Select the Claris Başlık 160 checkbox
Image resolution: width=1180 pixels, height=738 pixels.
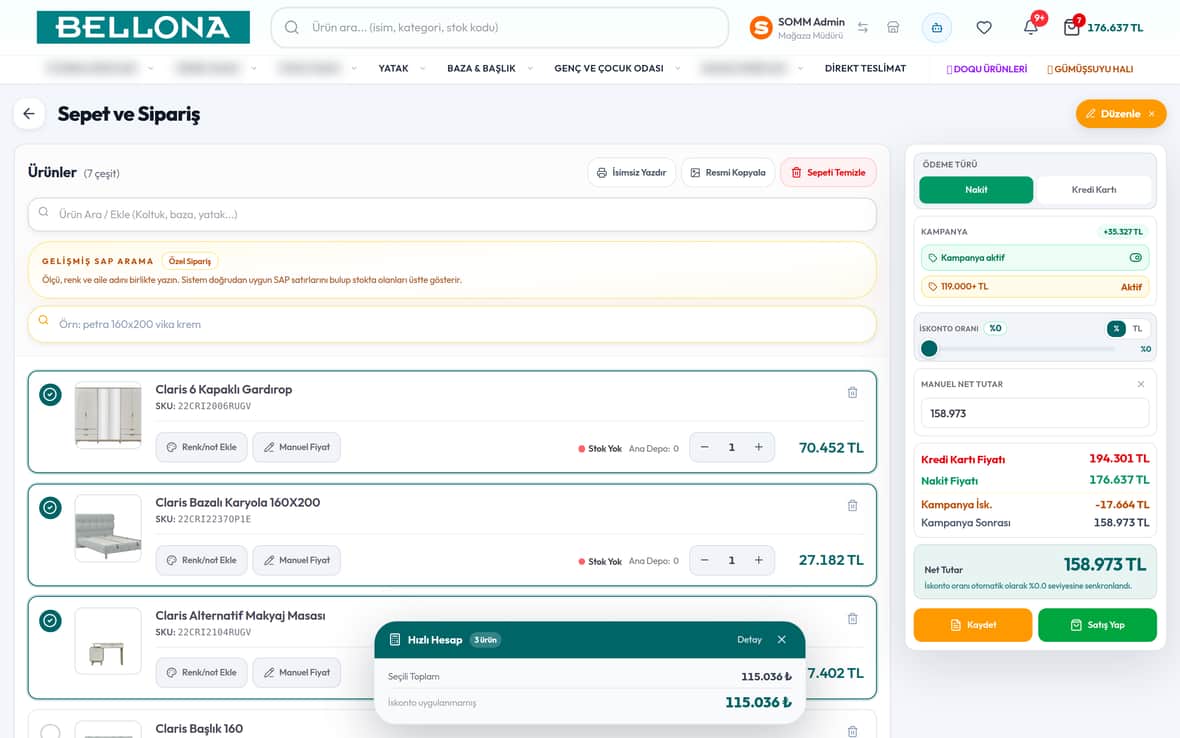pyautogui.click(x=50, y=732)
